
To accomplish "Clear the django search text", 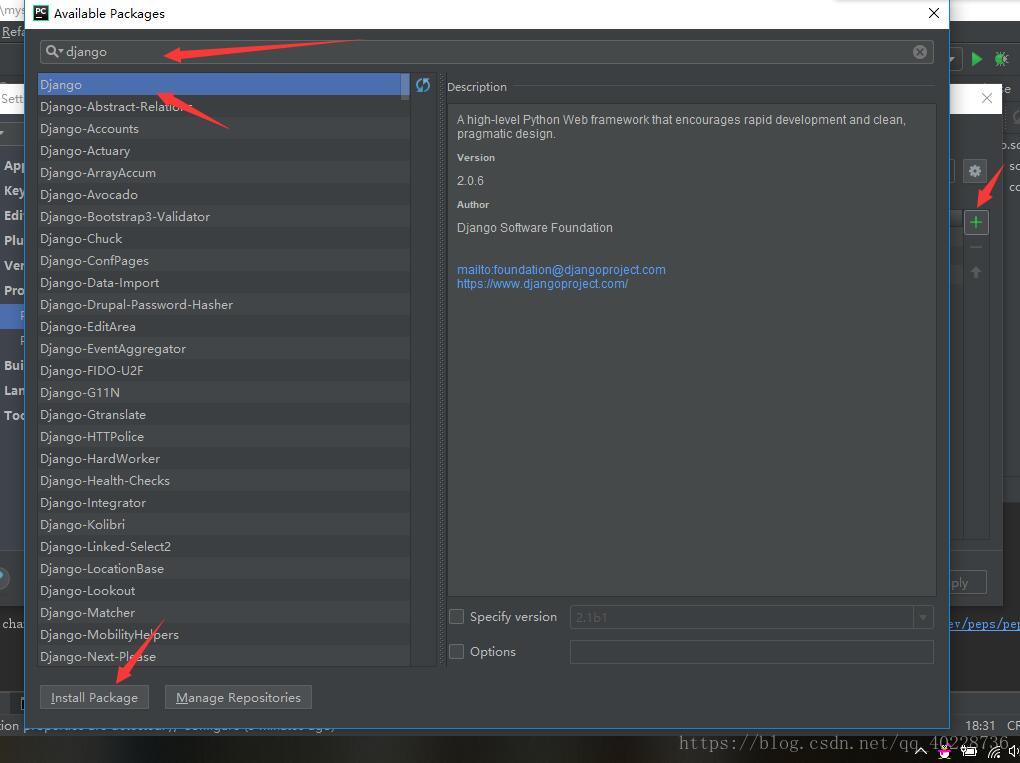I will 919,52.
